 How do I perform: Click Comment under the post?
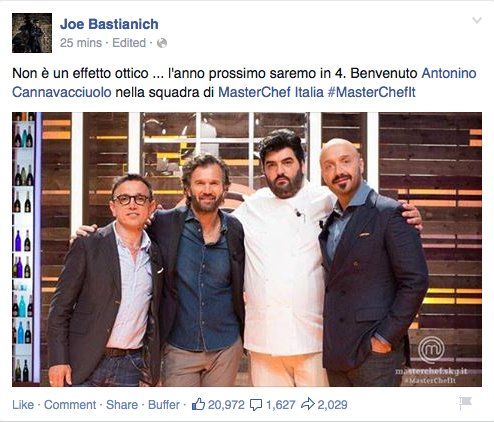(x=70, y=405)
